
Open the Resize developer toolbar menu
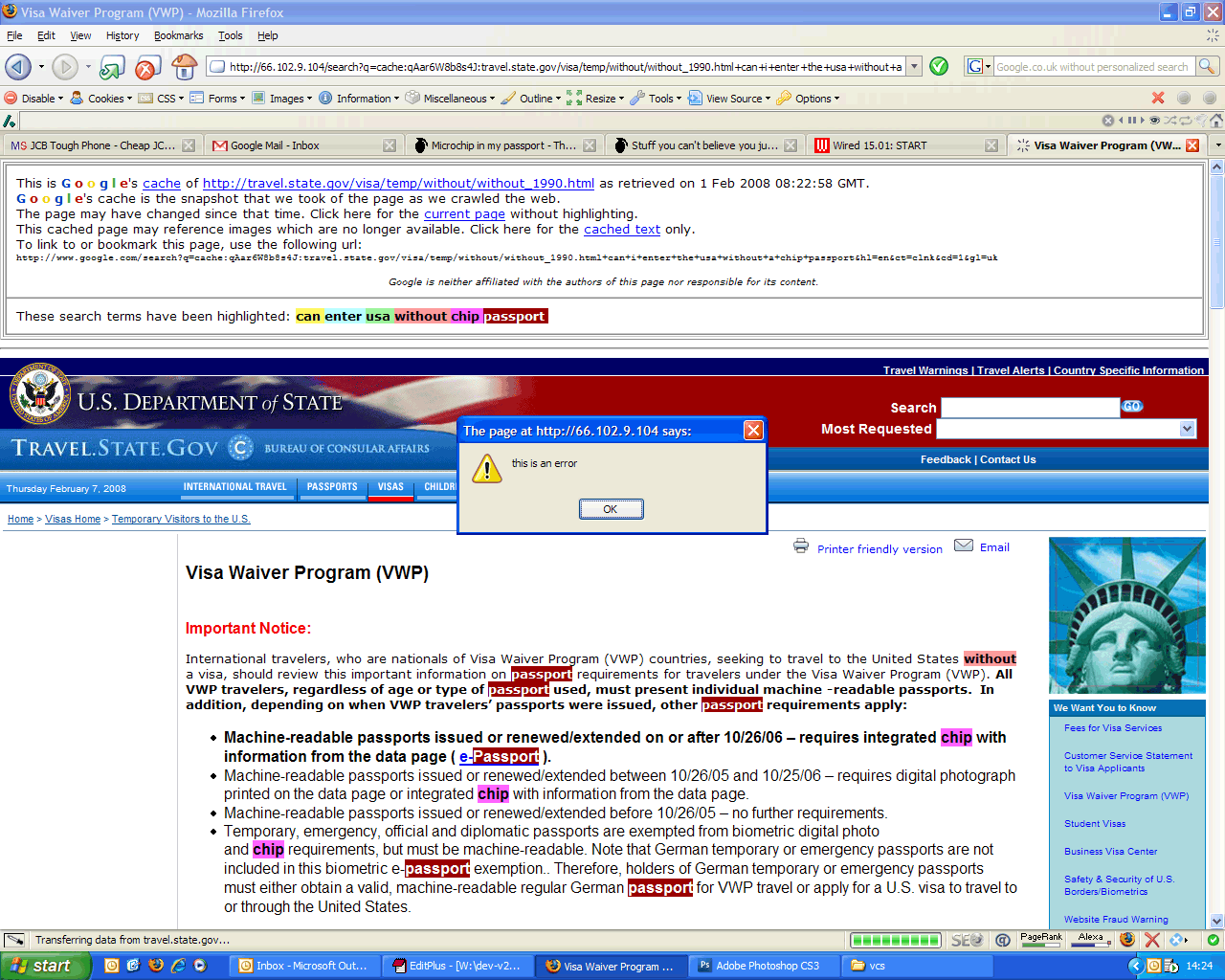(x=595, y=99)
